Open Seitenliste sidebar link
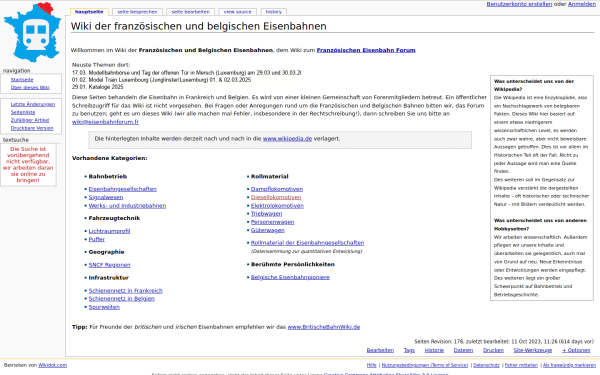 [23, 112]
